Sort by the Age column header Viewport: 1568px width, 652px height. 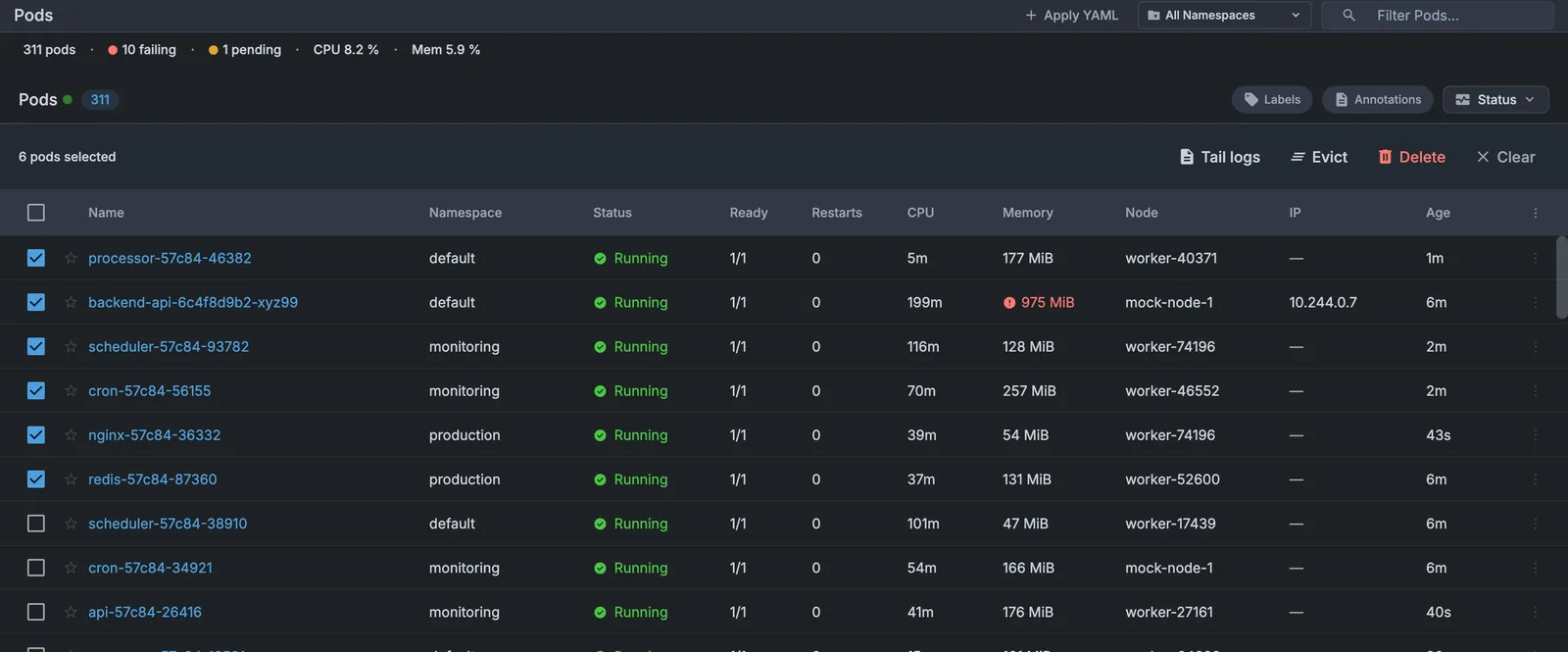(1438, 213)
